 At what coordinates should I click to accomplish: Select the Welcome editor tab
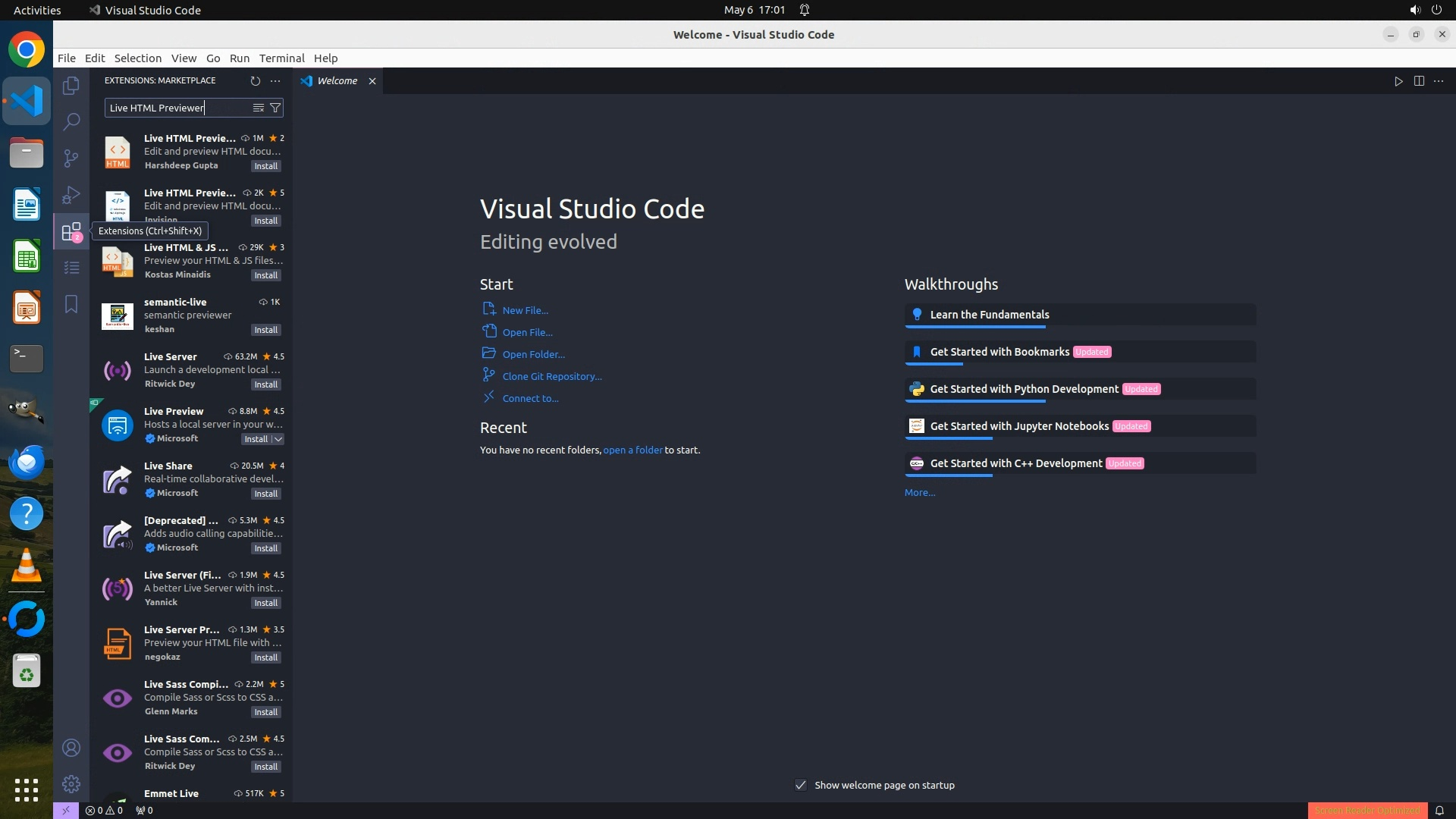pyautogui.click(x=337, y=81)
